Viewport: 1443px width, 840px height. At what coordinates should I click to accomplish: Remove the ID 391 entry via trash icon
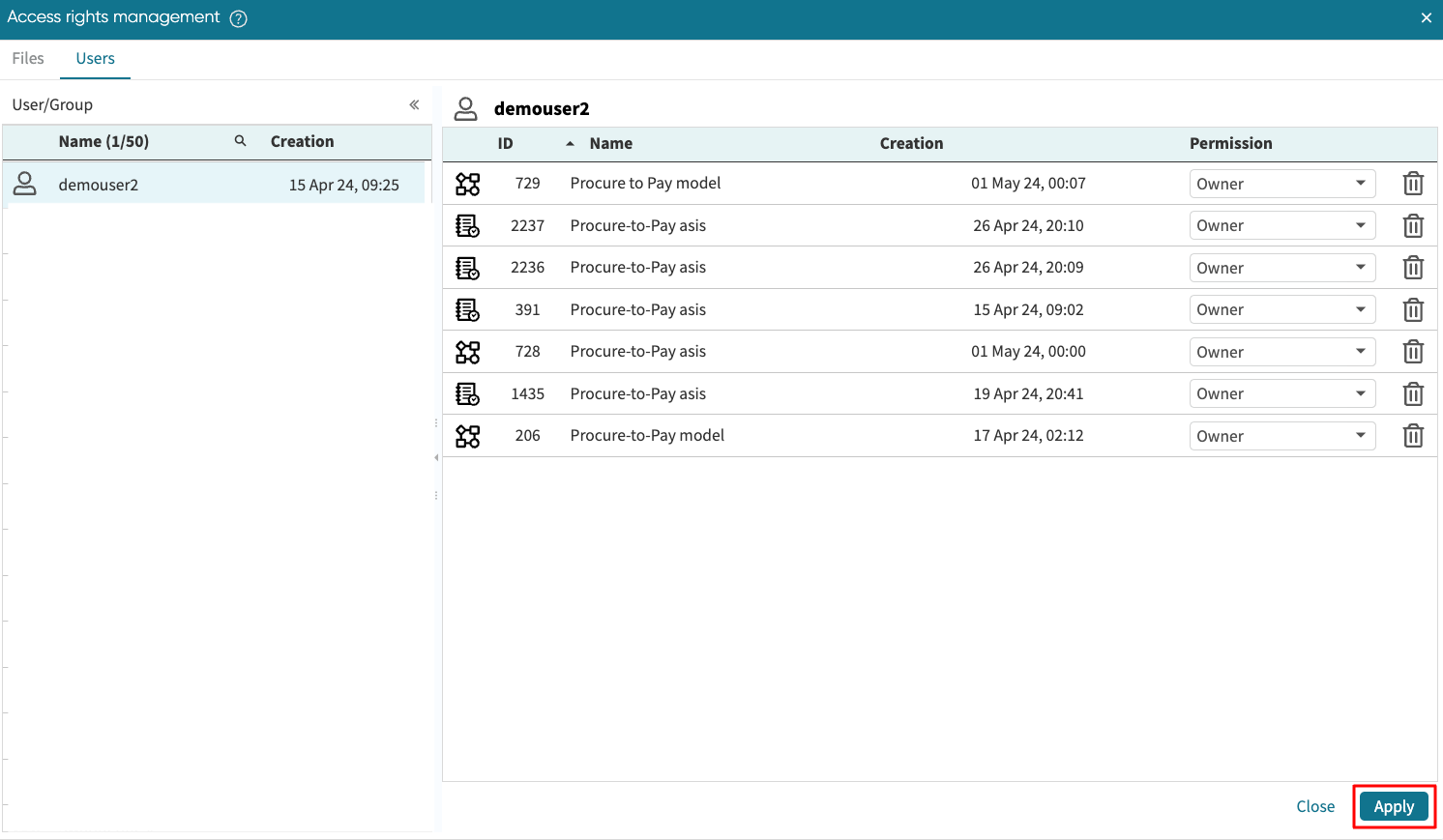(1413, 310)
